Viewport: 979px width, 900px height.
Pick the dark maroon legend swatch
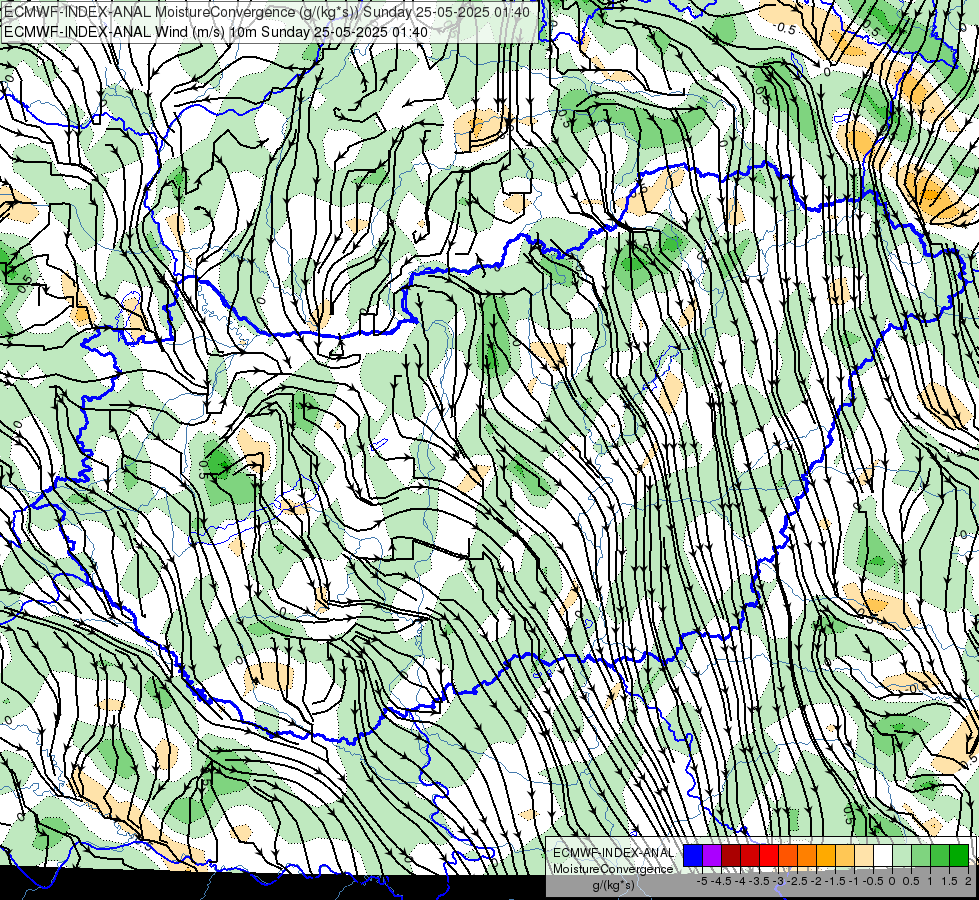(731, 855)
